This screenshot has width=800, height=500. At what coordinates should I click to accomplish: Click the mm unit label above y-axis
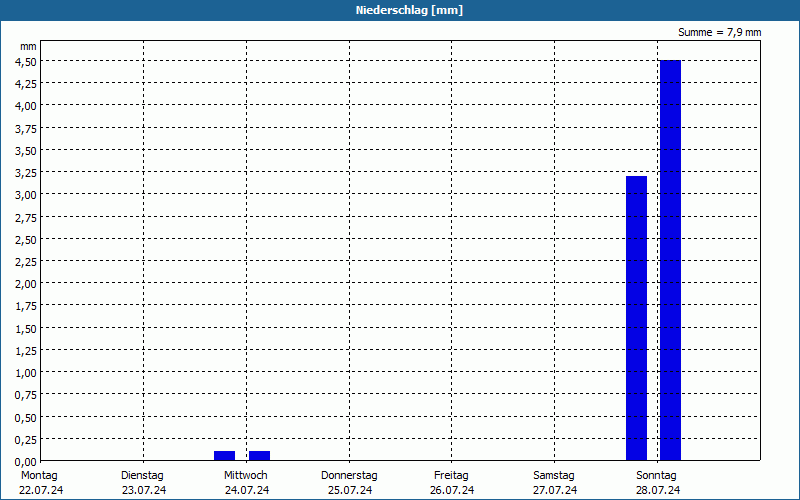pos(28,47)
